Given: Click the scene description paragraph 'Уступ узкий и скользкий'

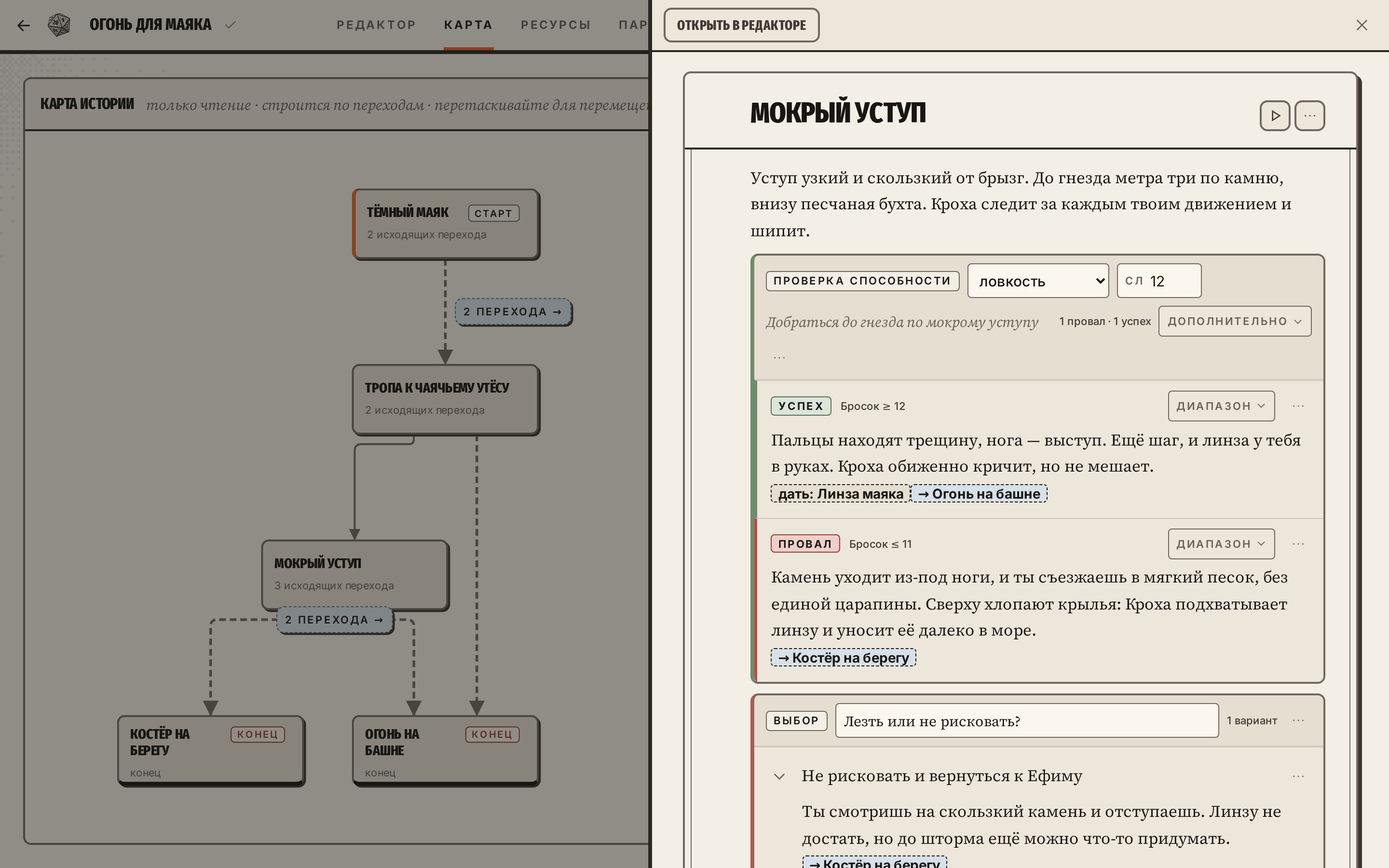Looking at the screenshot, I should tap(1021, 204).
